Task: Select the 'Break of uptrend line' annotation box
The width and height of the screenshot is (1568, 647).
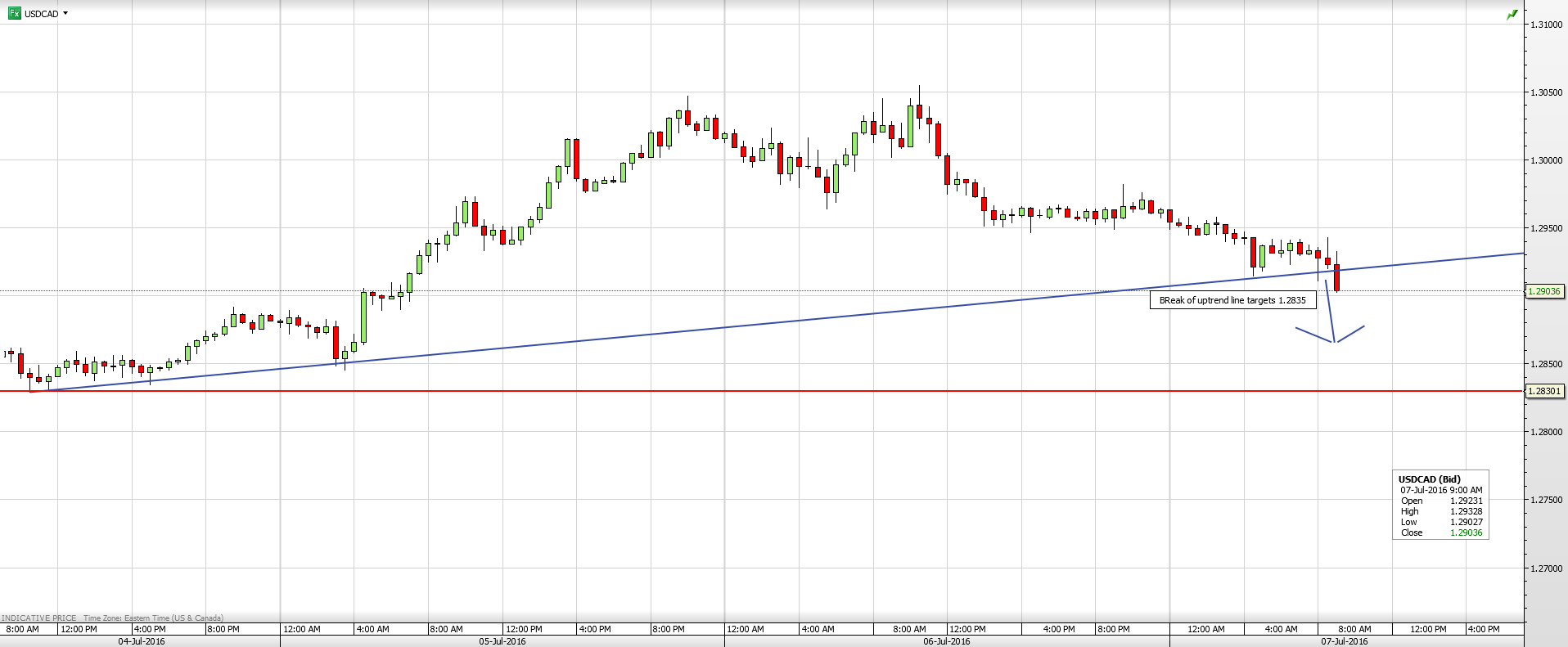Action: coord(1232,300)
